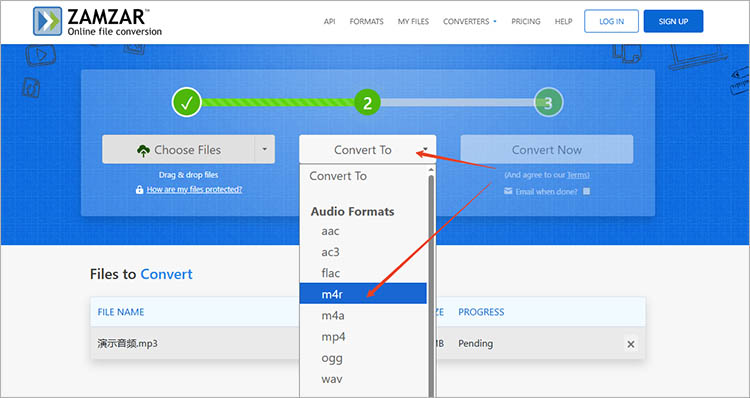
Task: Go to MY FILES
Action: click(413, 22)
